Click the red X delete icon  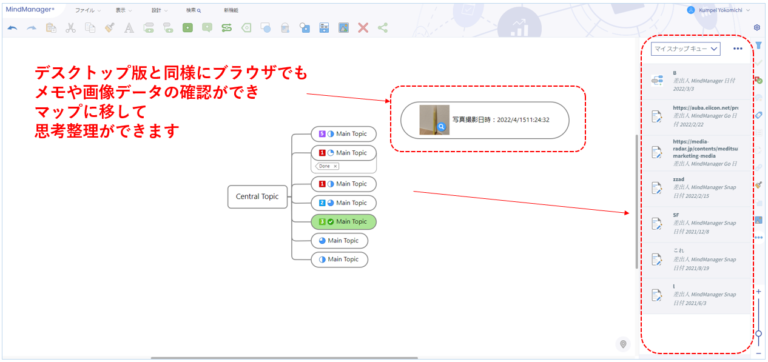point(363,28)
